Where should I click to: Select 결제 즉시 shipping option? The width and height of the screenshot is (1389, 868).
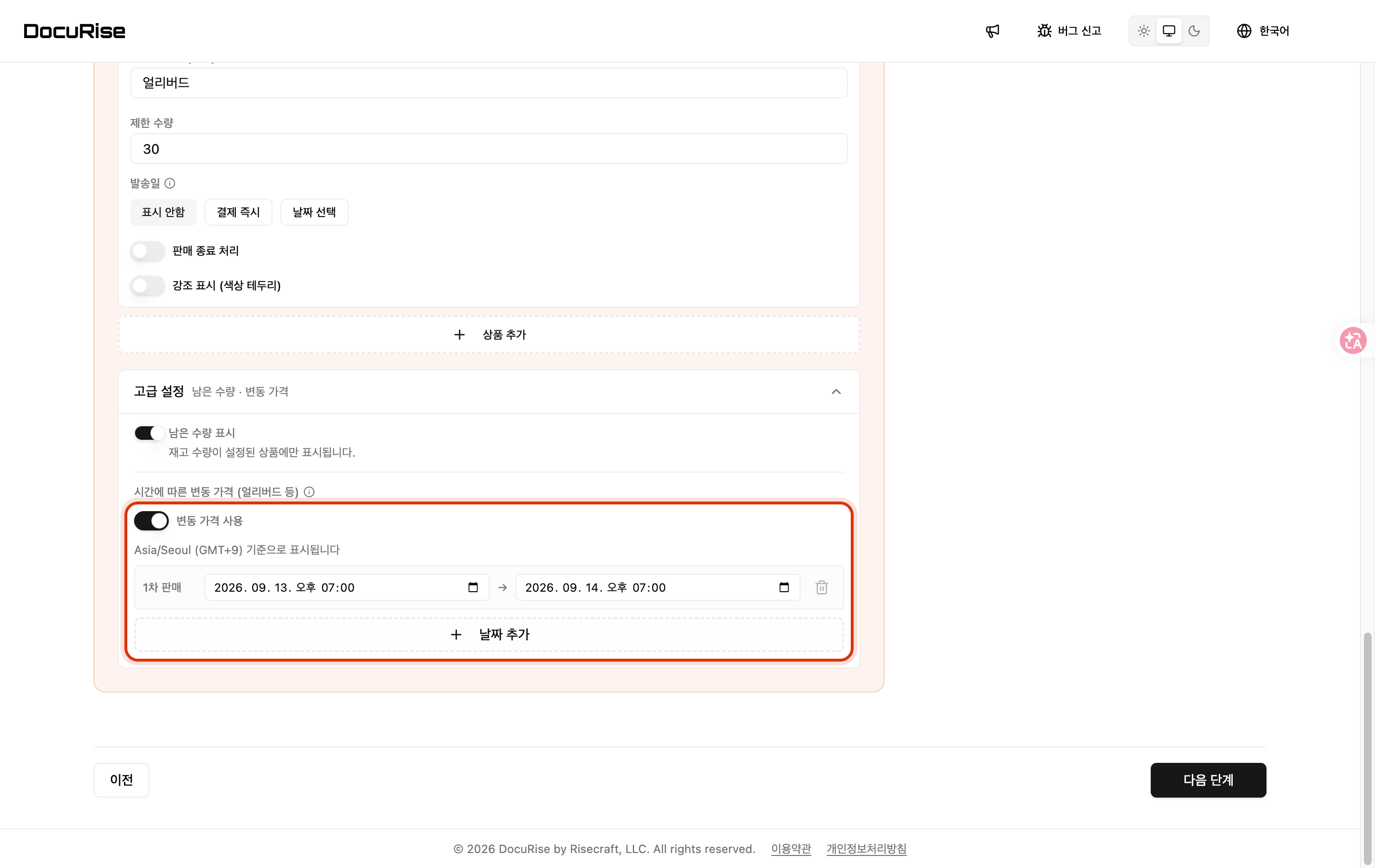(238, 212)
